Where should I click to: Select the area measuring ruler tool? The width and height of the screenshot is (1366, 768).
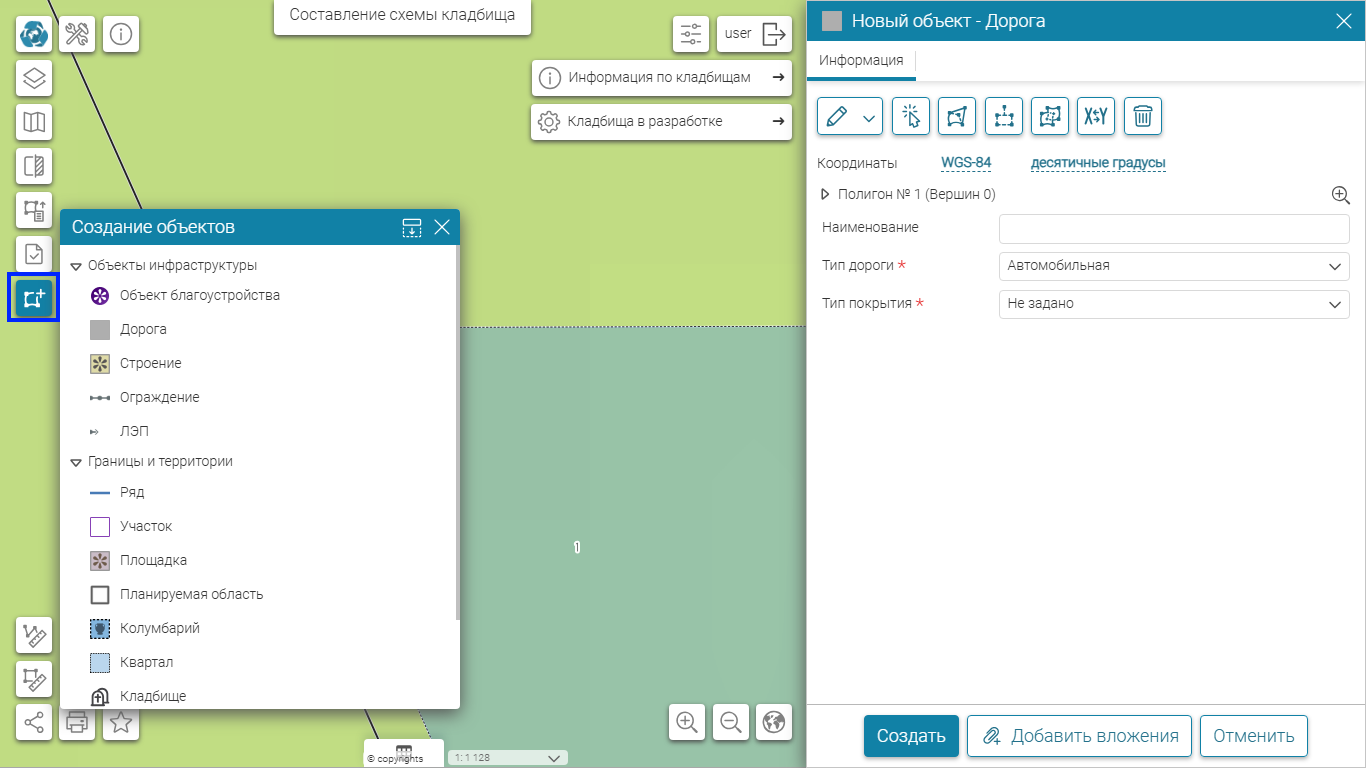34,679
